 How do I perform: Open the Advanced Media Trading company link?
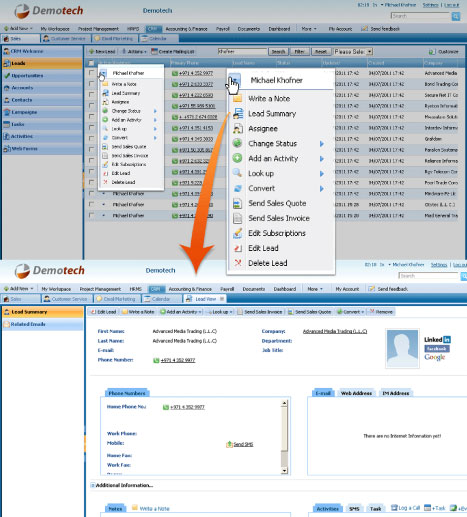click(x=335, y=331)
